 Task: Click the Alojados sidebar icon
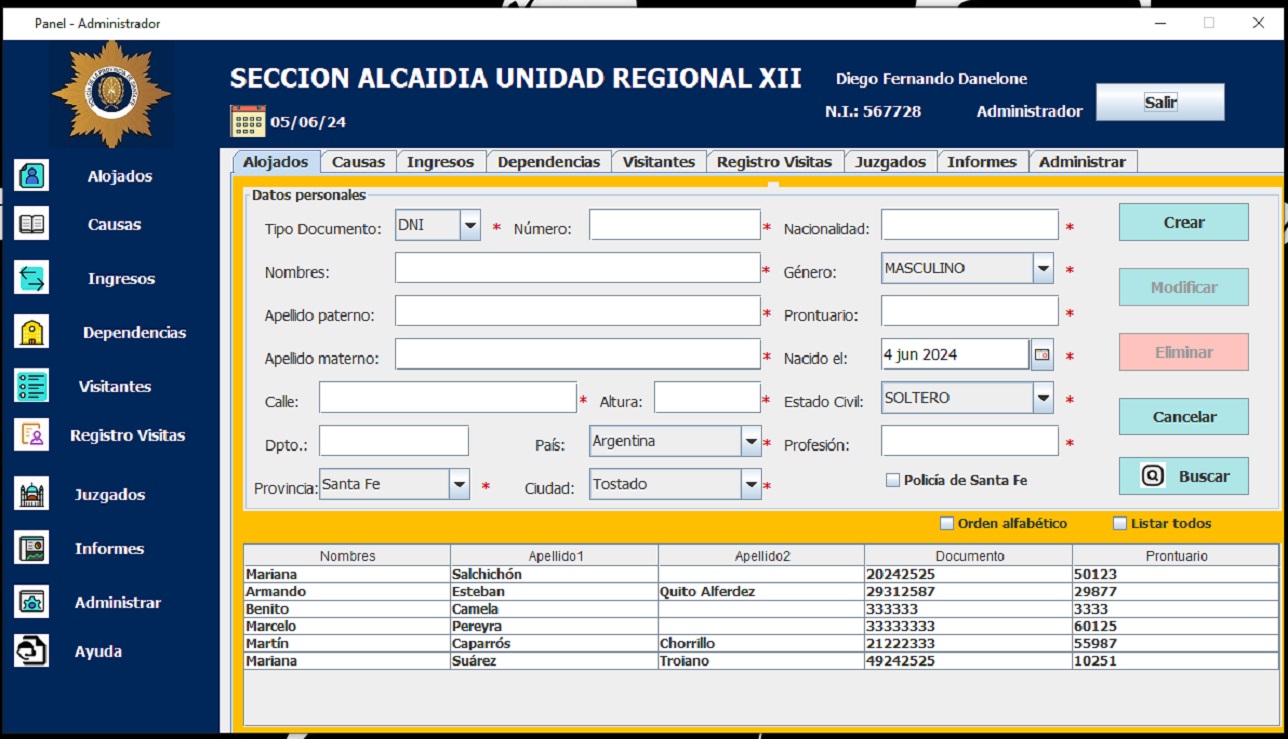point(32,176)
